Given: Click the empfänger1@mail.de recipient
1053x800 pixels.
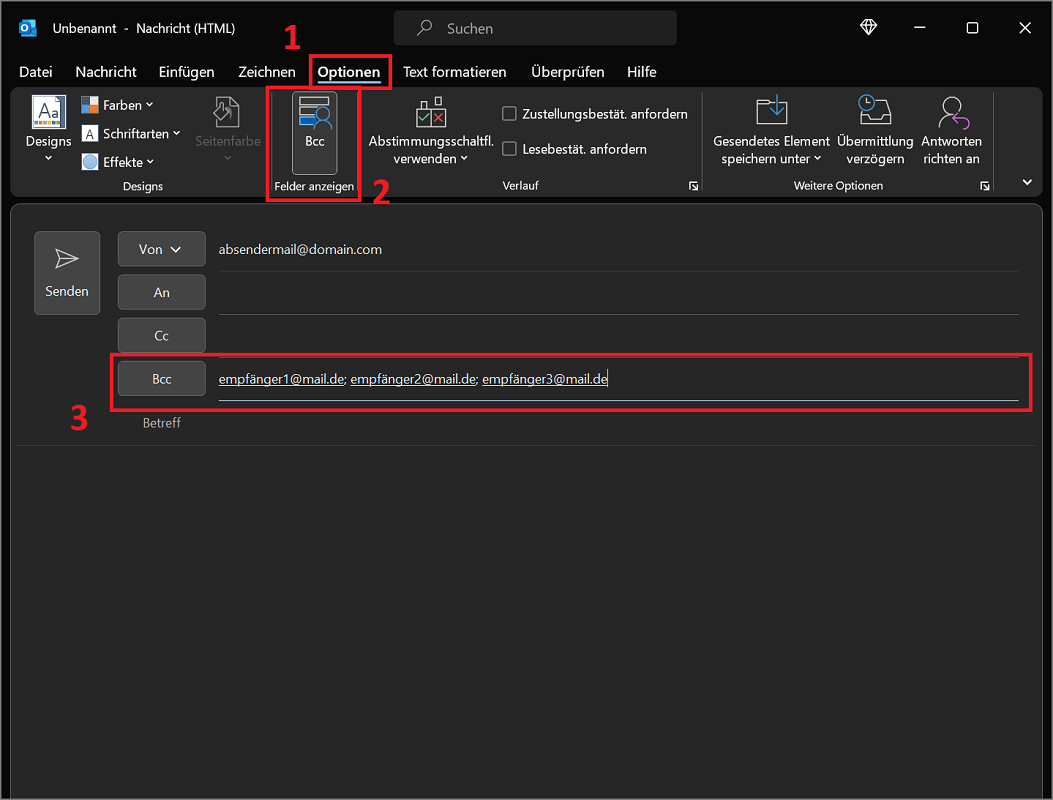Looking at the screenshot, I should pyautogui.click(x=281, y=379).
